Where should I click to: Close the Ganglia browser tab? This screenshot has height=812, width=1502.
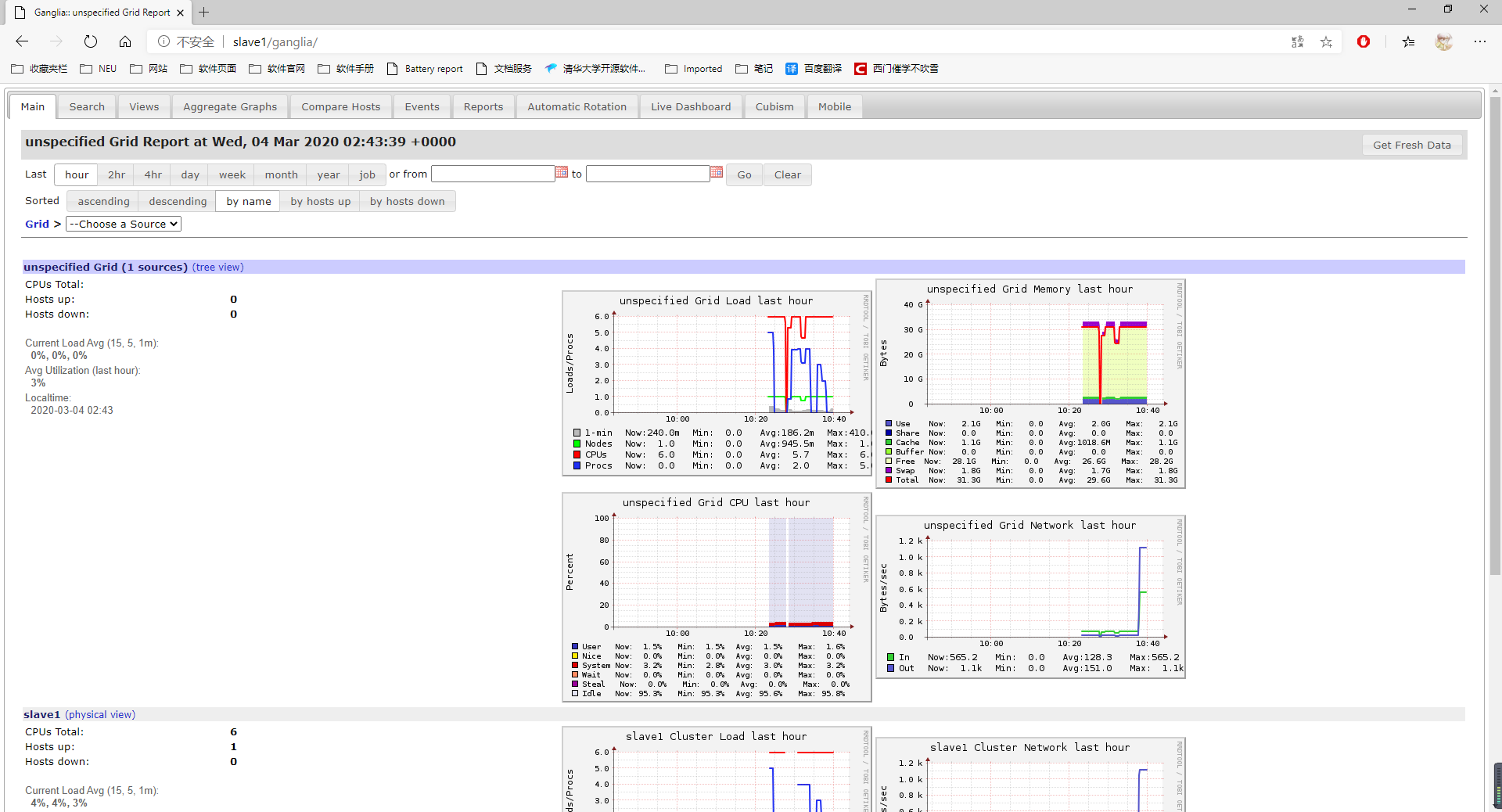[180, 13]
